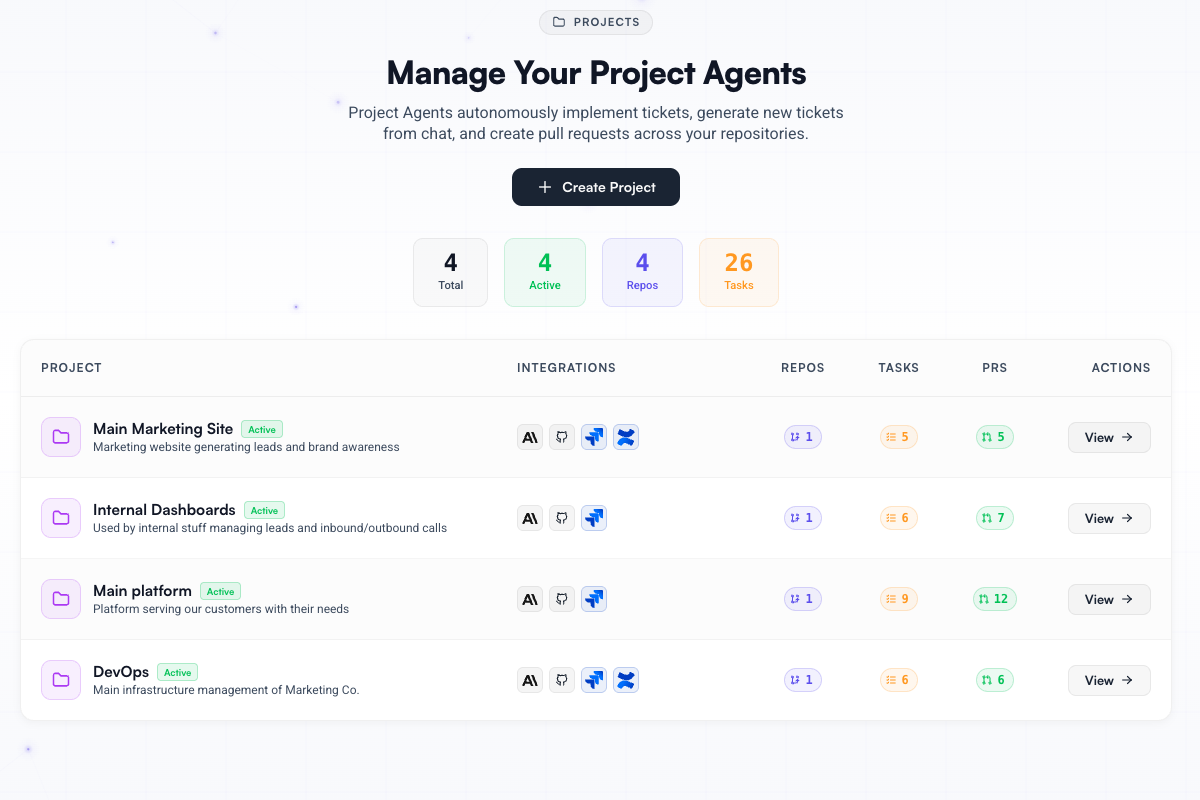Click the GitHub icon for Main platform
The height and width of the screenshot is (800, 1200).
pyautogui.click(x=562, y=599)
